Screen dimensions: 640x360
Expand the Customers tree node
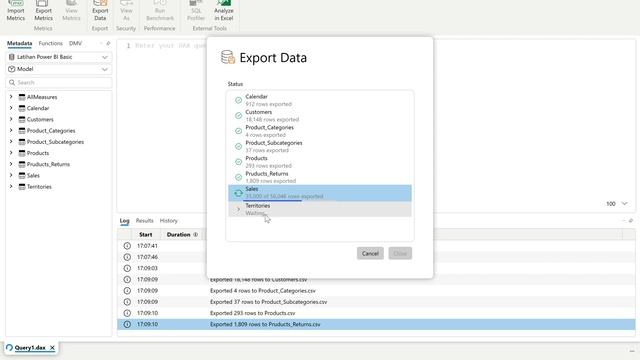pos(11,120)
